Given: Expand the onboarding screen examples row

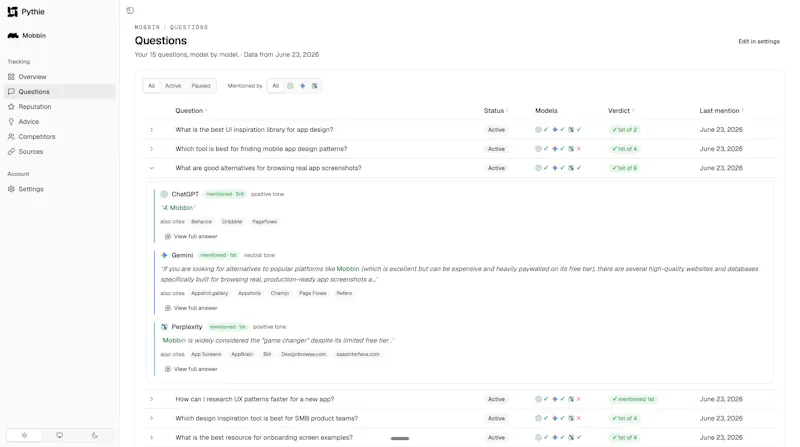Looking at the screenshot, I should point(152,437).
